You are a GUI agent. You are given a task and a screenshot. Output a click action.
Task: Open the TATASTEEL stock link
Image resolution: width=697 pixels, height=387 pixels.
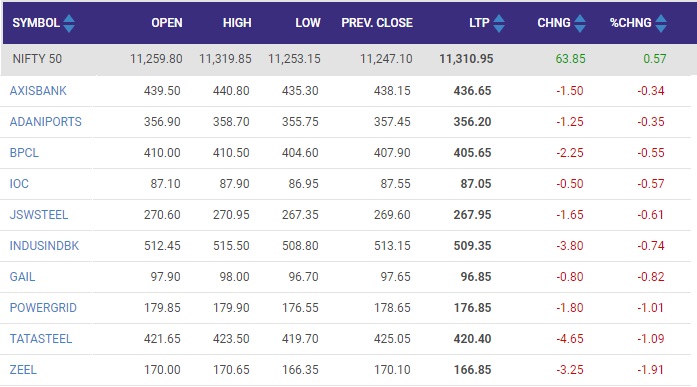click(x=41, y=339)
